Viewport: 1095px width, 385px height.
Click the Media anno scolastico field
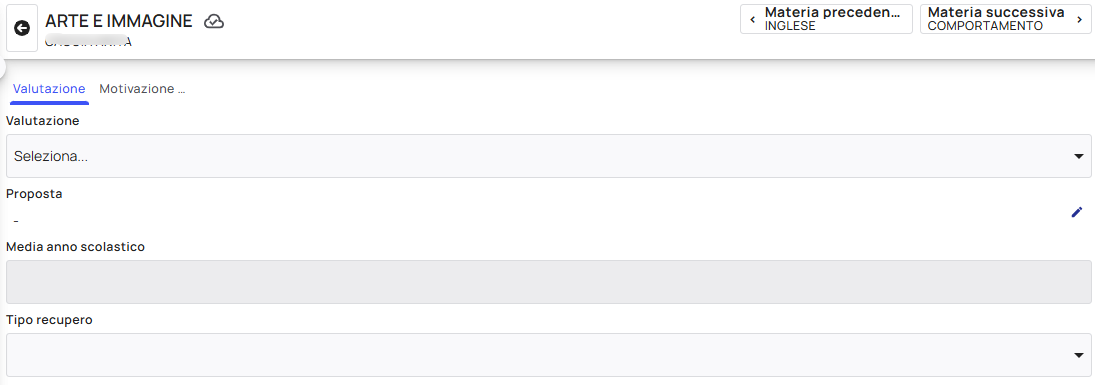[548, 282]
